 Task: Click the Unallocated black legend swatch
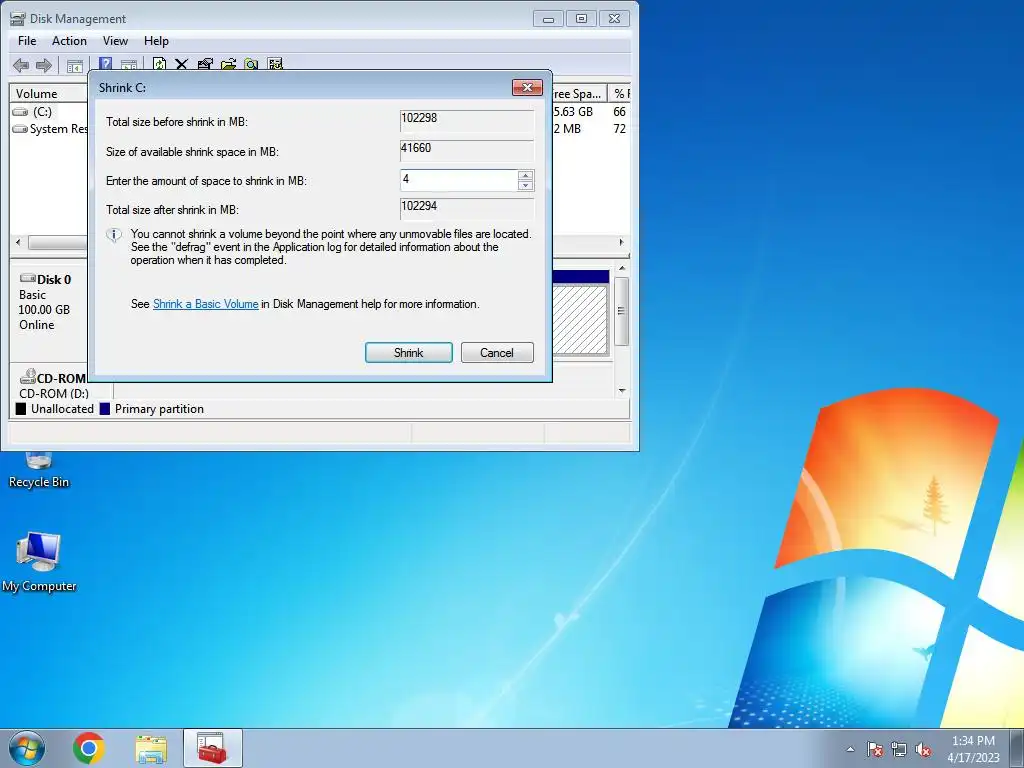(21, 409)
